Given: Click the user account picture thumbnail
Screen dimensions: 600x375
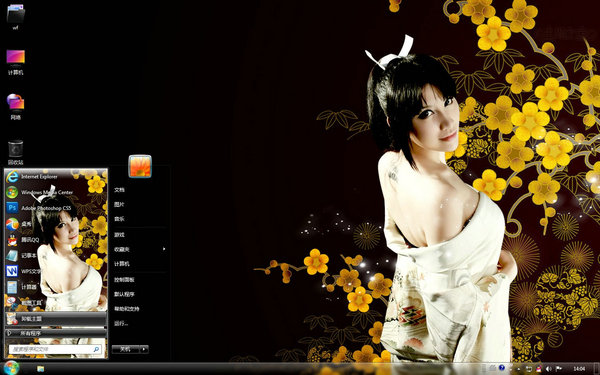Looking at the screenshot, I should point(140,166).
